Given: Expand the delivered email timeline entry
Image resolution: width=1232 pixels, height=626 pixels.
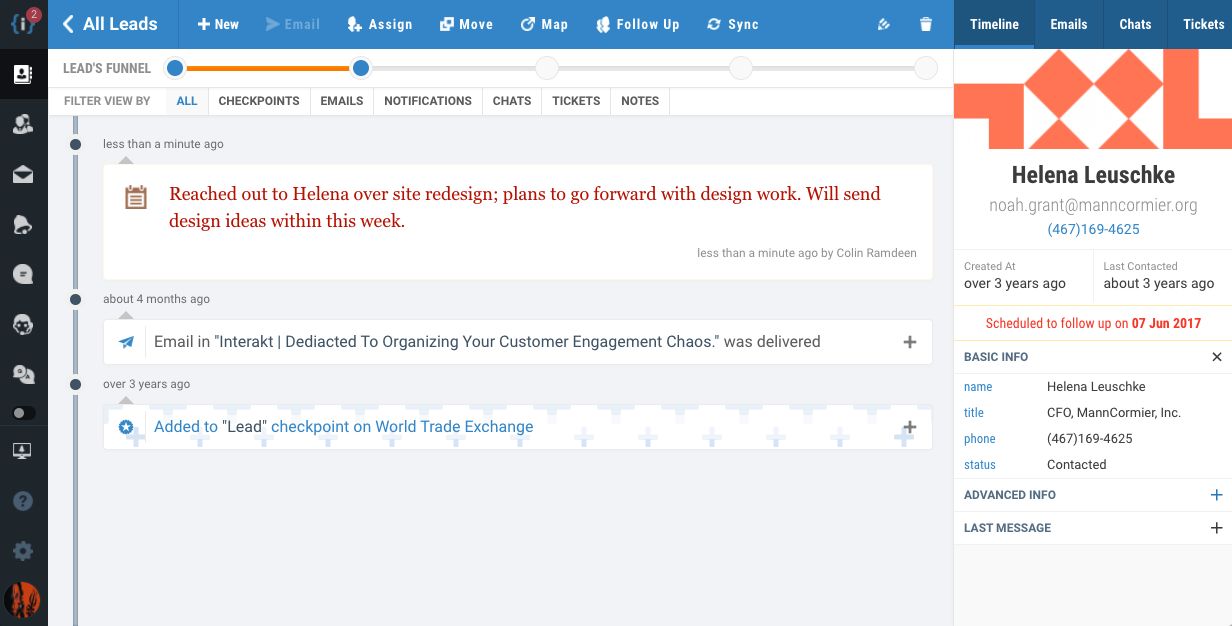Looking at the screenshot, I should pyautogui.click(x=909, y=342).
